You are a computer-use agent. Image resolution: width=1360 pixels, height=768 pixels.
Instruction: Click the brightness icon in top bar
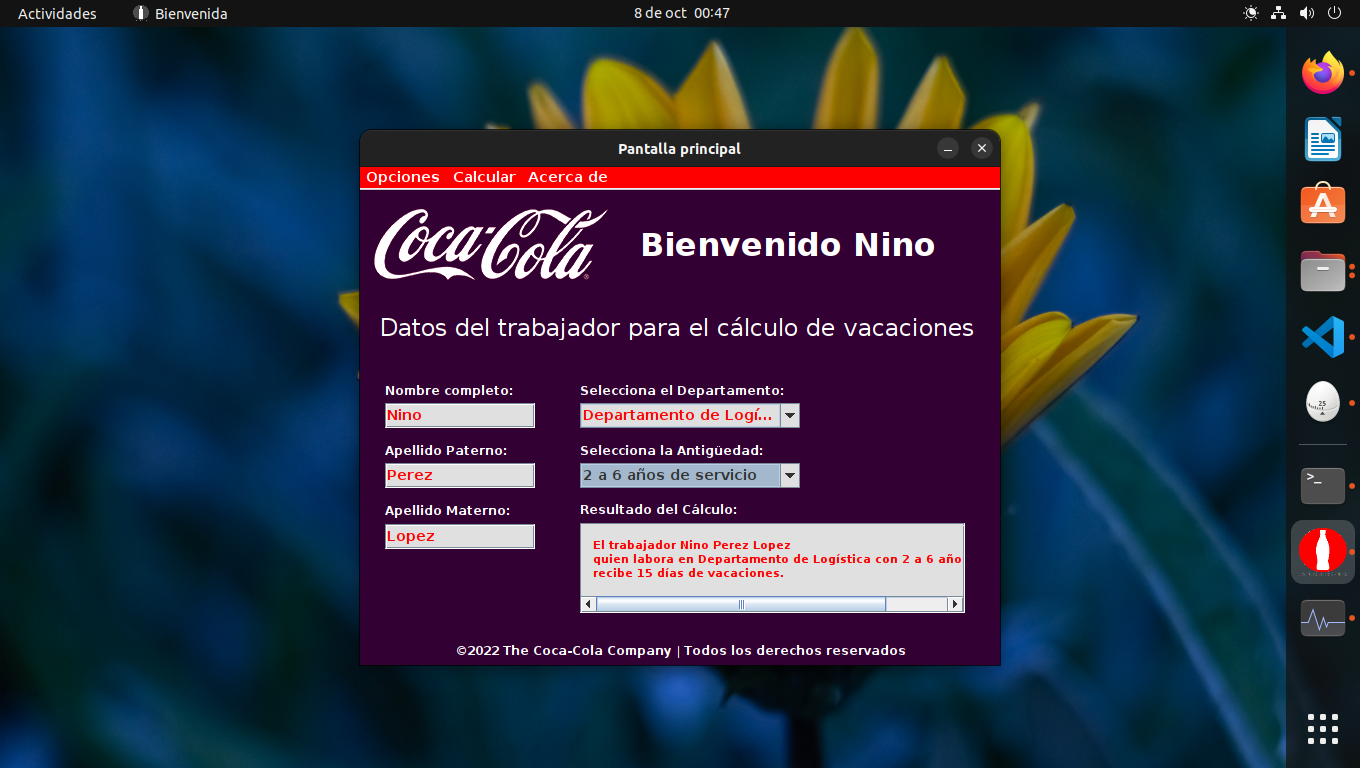click(x=1251, y=13)
